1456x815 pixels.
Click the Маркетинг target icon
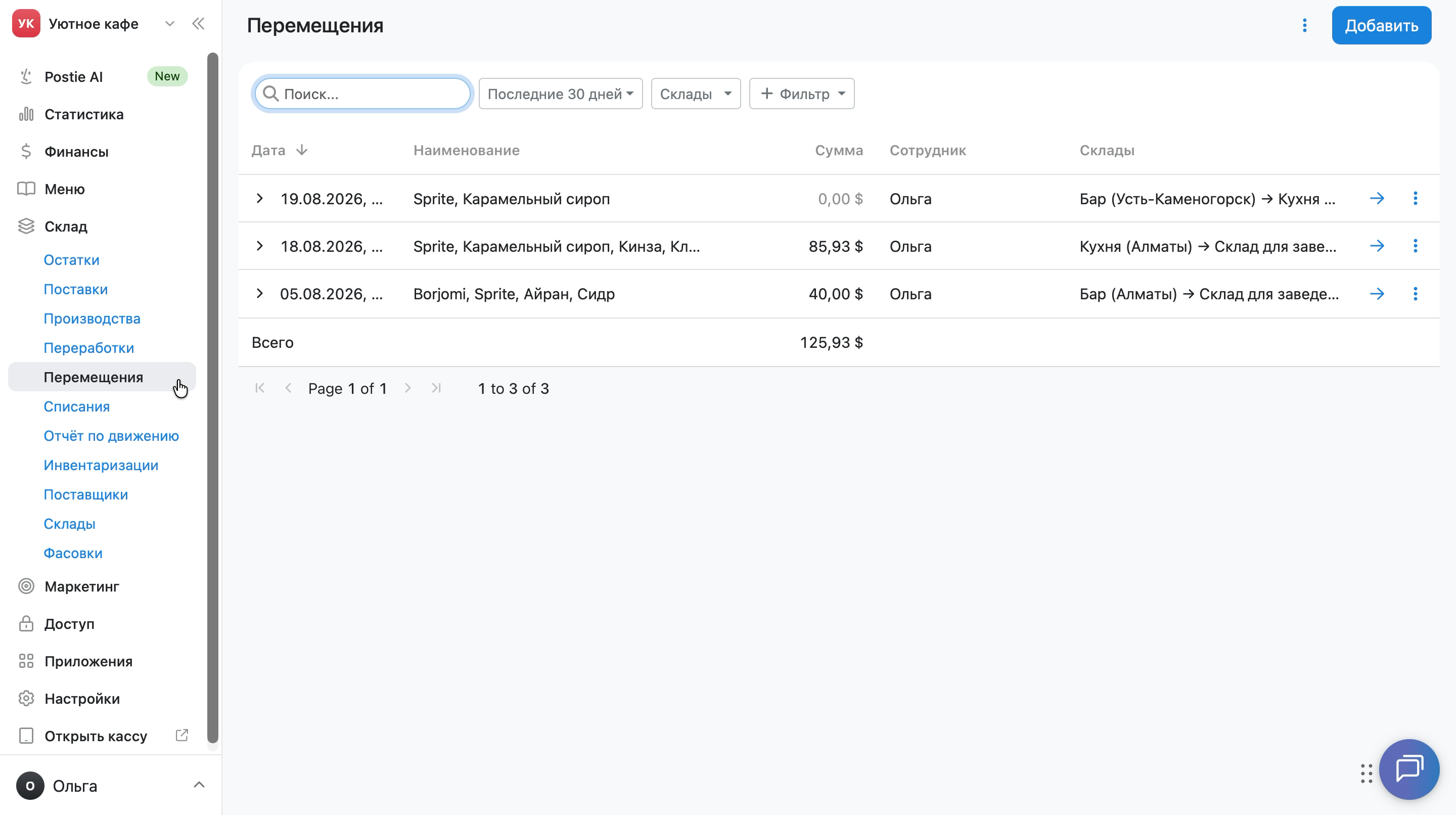coord(26,586)
